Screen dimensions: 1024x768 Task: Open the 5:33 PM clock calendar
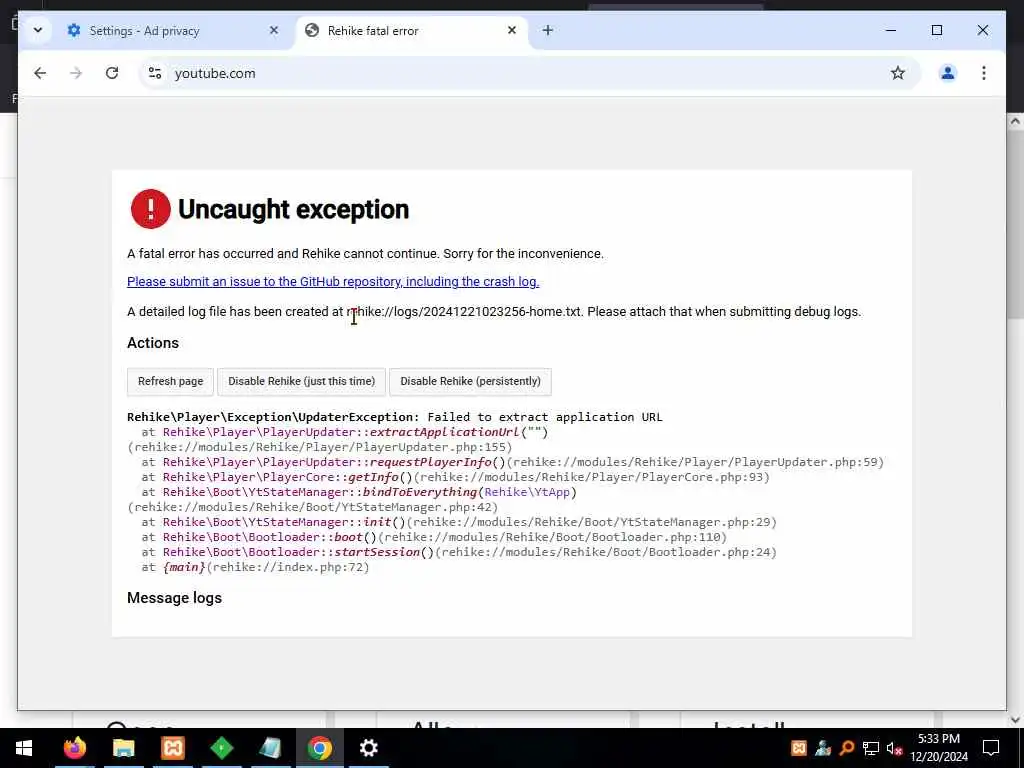pos(939,748)
